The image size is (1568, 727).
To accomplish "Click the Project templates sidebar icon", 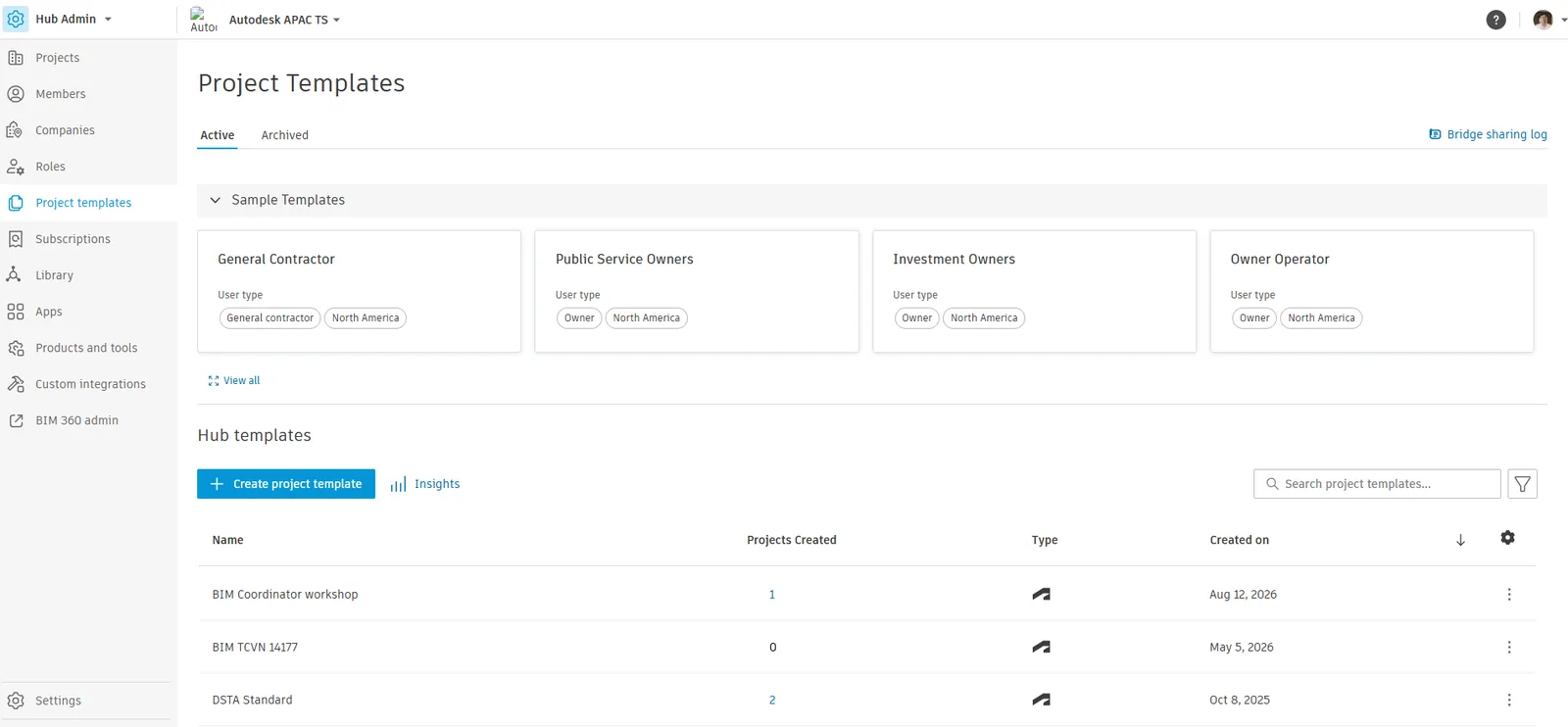I will tap(16, 203).
